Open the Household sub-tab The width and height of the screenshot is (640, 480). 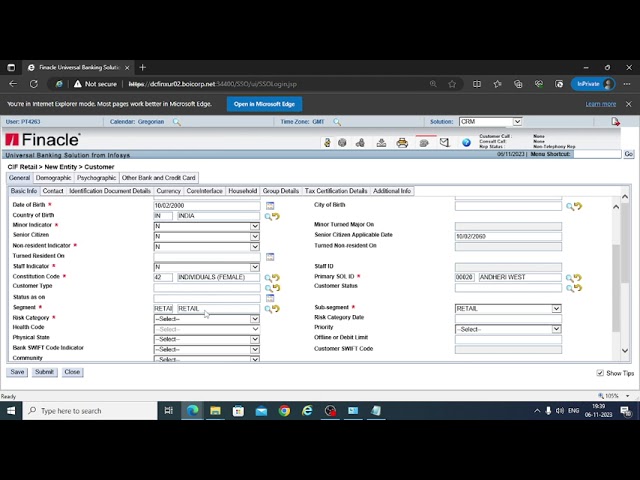pos(242,191)
